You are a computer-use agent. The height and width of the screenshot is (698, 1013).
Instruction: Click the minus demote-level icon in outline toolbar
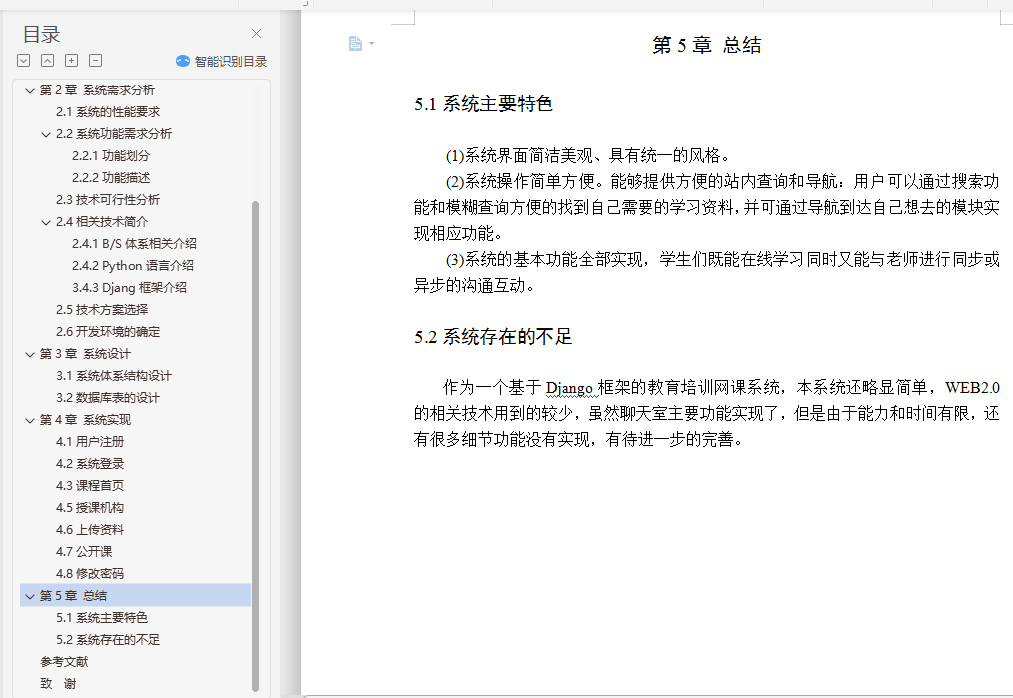(x=96, y=61)
